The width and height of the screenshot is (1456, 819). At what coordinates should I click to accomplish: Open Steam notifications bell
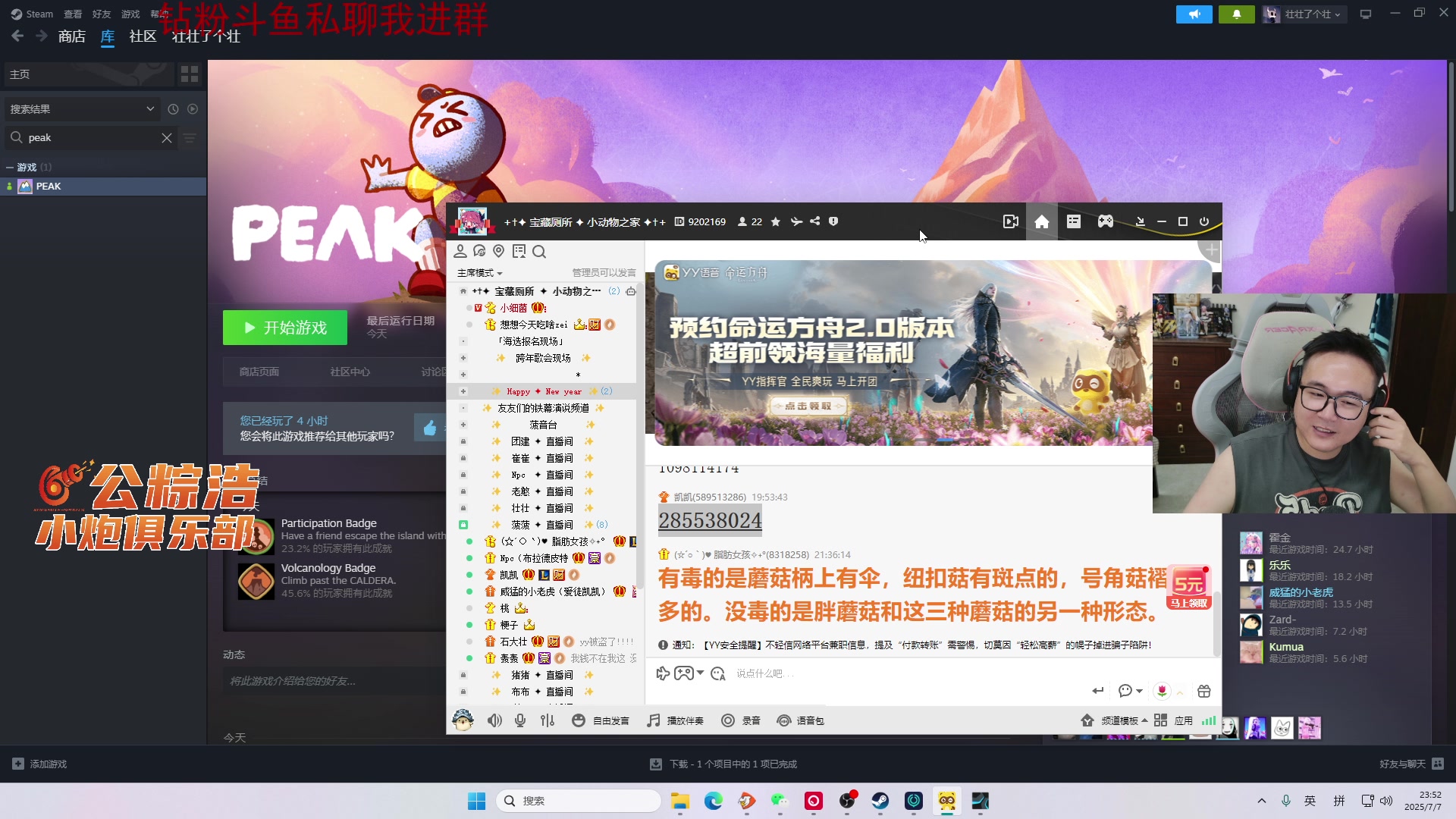pyautogui.click(x=1237, y=14)
